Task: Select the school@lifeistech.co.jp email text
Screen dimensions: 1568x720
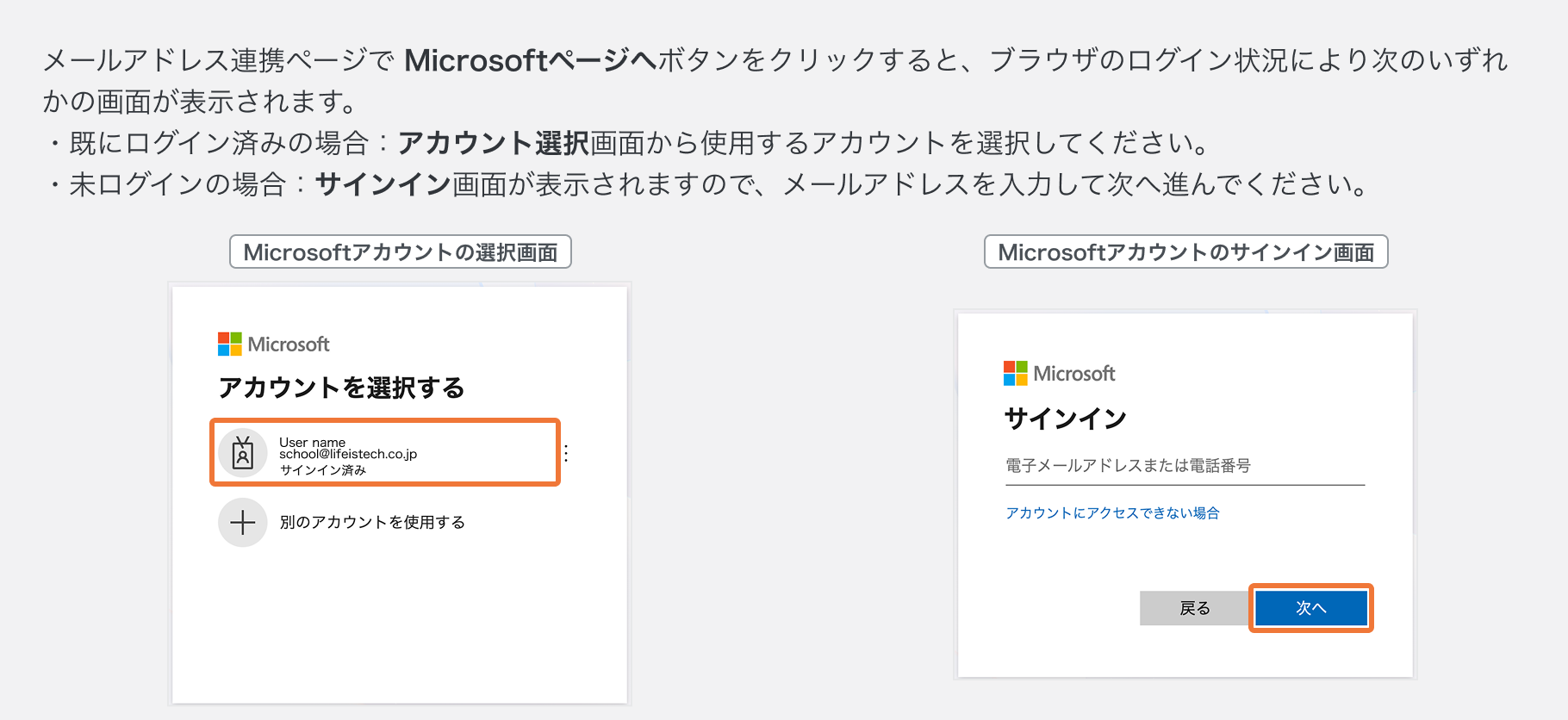Action: pos(347,455)
